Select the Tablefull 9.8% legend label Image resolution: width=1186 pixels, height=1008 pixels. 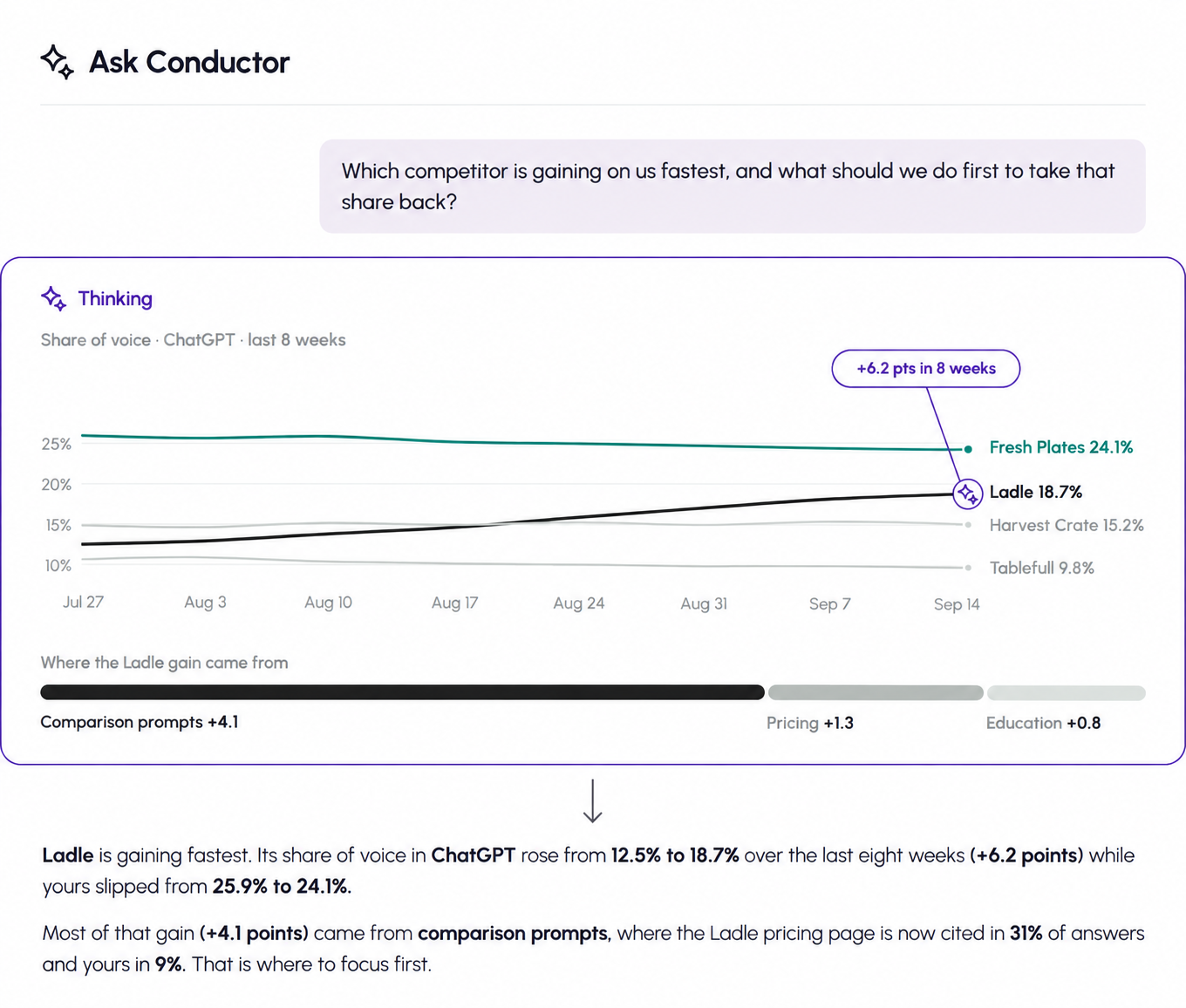[1042, 568]
